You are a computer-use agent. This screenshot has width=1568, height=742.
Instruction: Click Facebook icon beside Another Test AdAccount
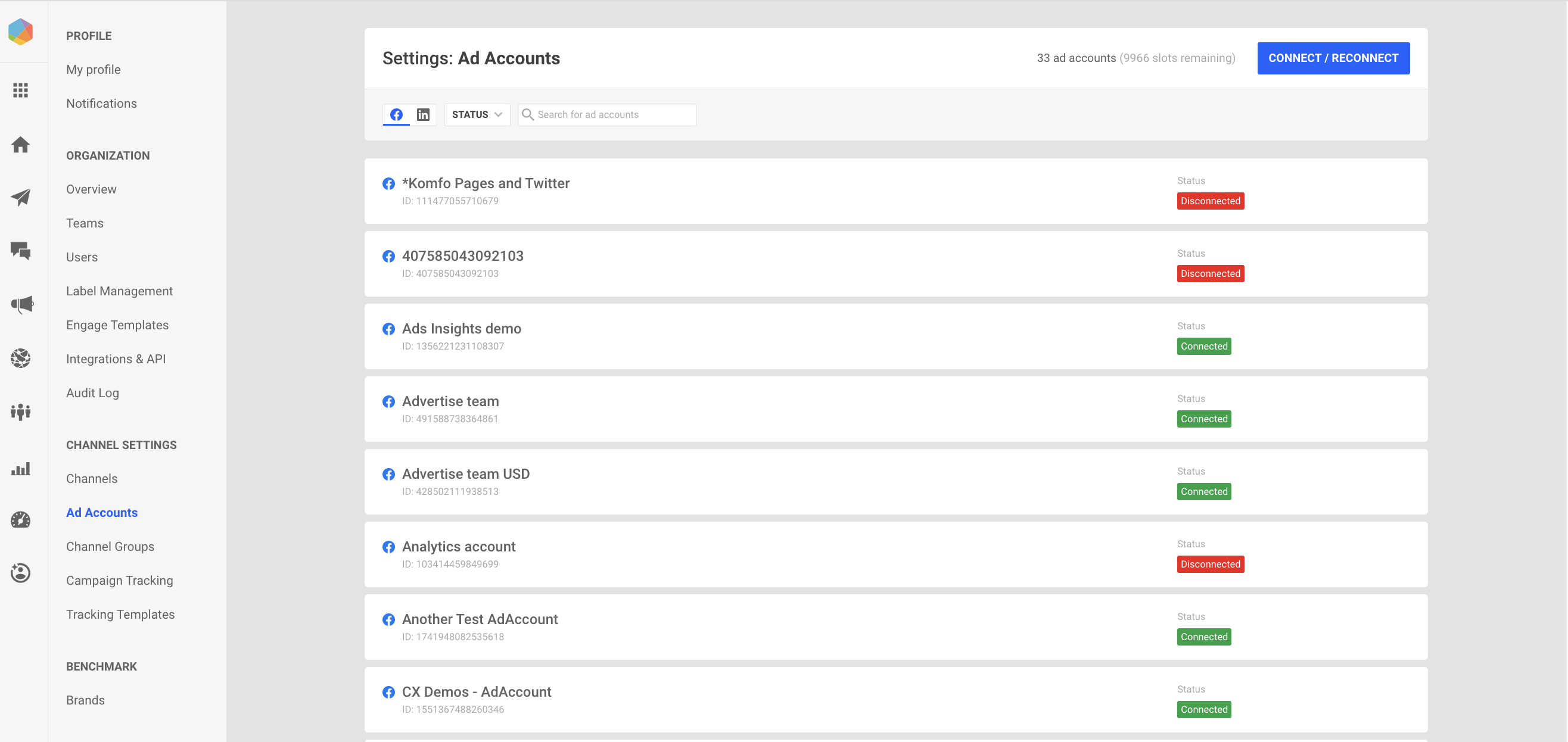(x=388, y=620)
